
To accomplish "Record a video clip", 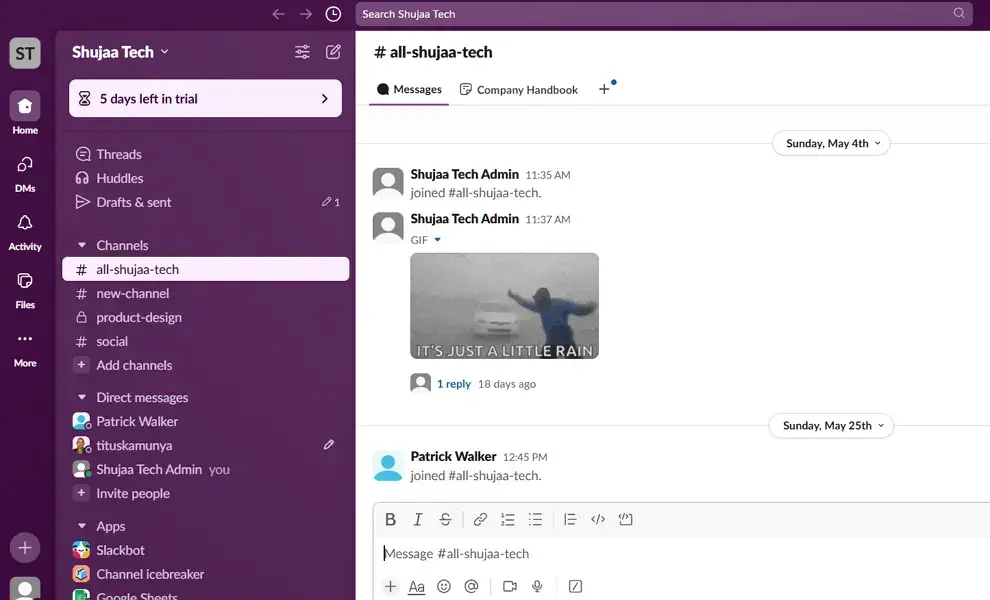I will coord(510,586).
